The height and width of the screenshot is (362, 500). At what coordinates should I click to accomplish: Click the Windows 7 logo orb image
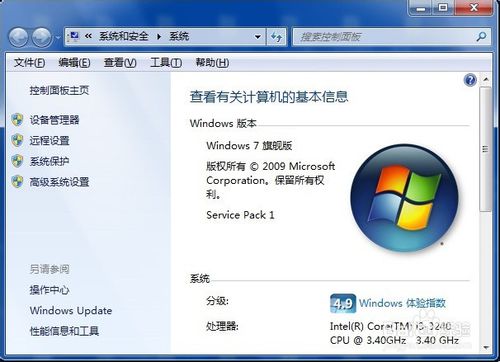404,198
